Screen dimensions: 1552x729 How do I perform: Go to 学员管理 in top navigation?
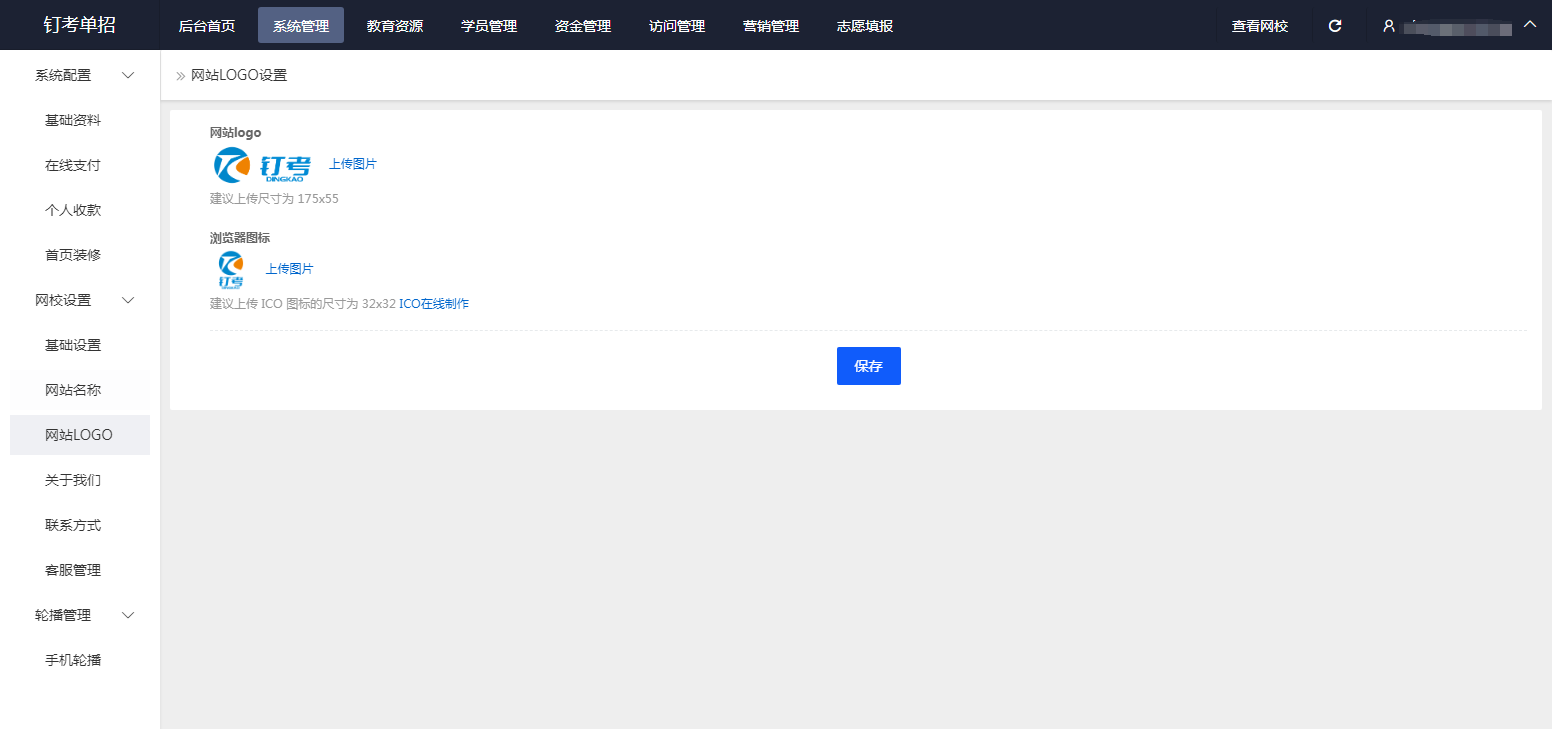pos(489,26)
